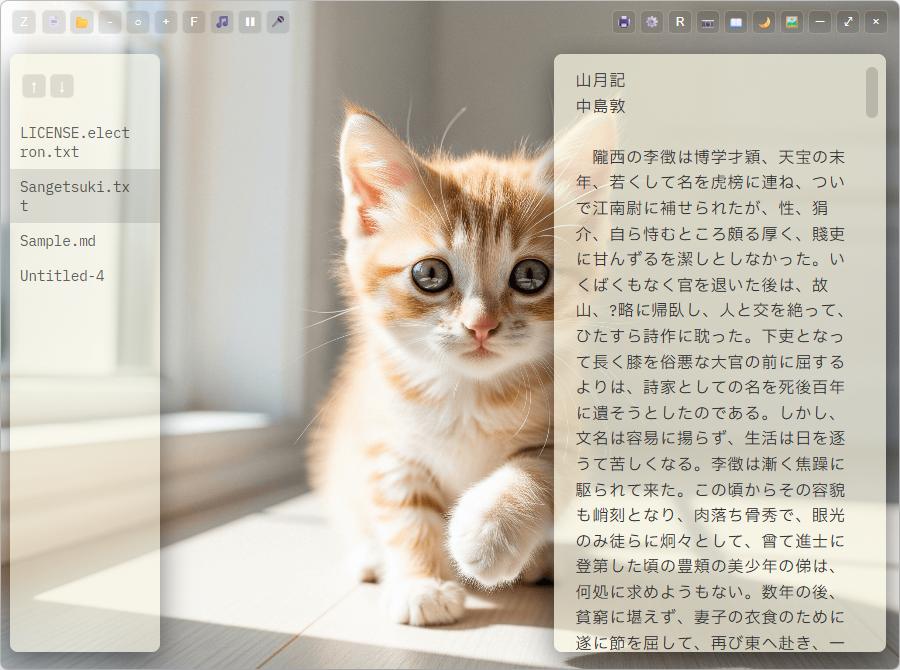Screen dimensions: 900x670
Task: Click the music note icon to play audio
Action: pyautogui.click(x=221, y=21)
